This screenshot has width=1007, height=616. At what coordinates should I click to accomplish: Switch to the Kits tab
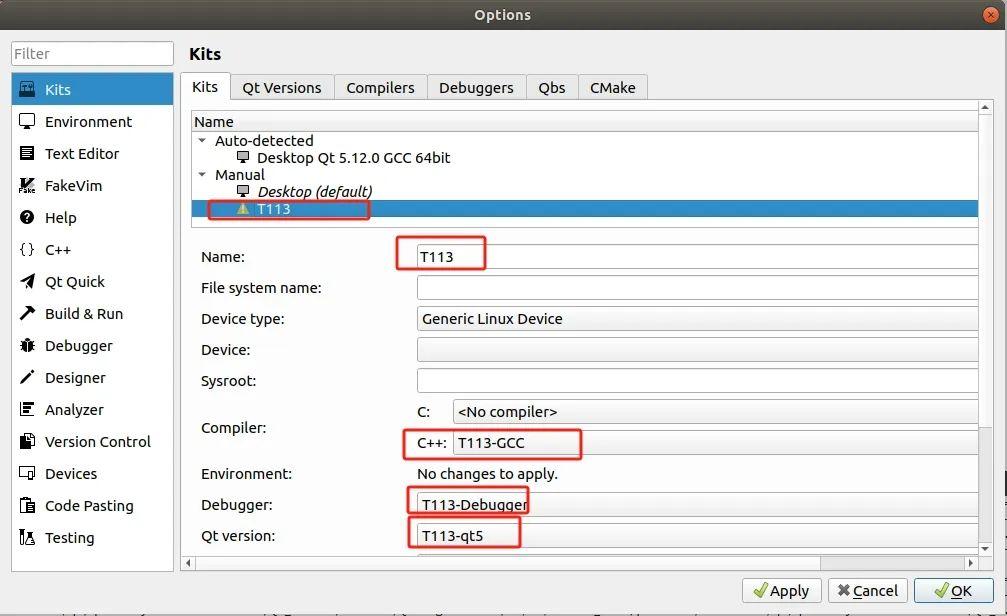(x=205, y=87)
